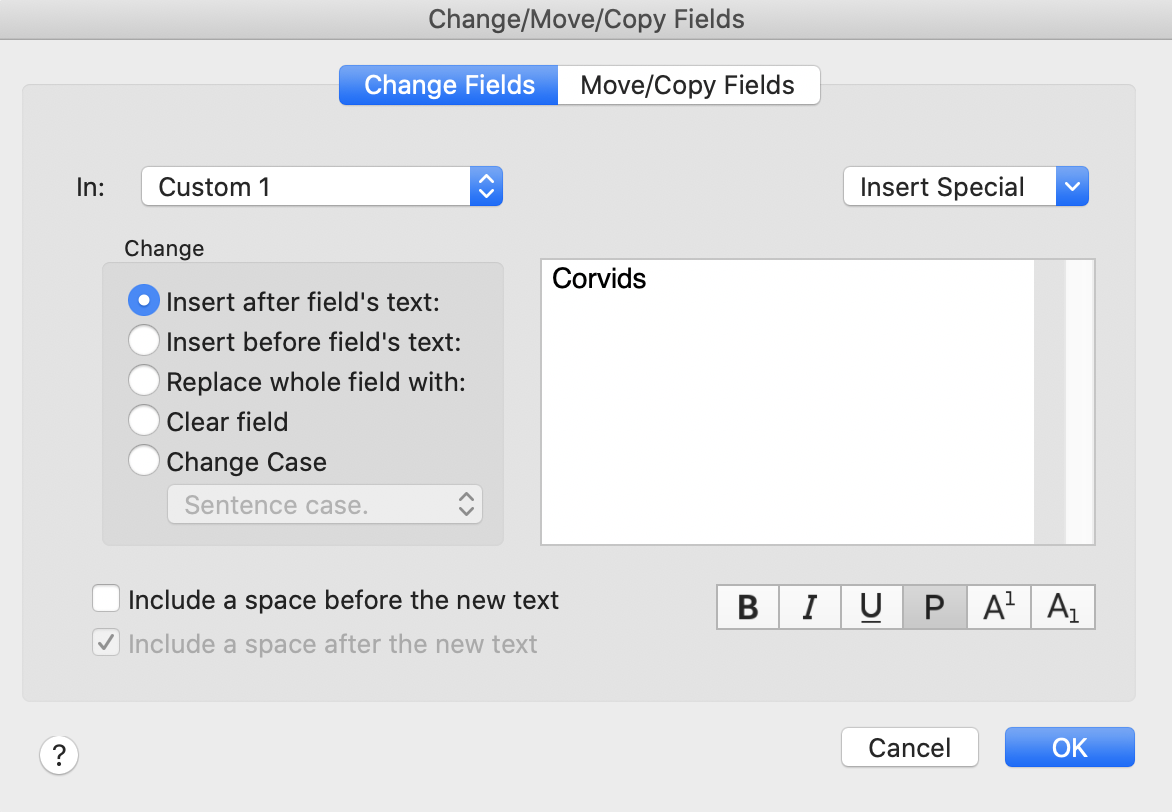Image resolution: width=1172 pixels, height=812 pixels.
Task: Toggle underline formatting icon
Action: pos(871,607)
